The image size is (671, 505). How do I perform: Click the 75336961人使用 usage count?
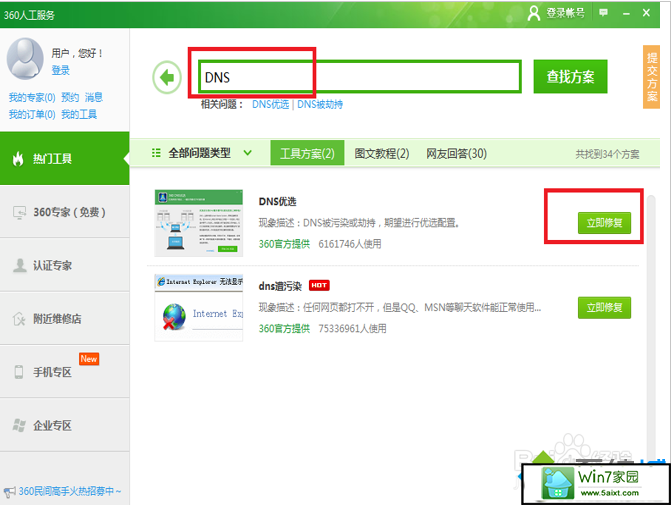click(352, 329)
